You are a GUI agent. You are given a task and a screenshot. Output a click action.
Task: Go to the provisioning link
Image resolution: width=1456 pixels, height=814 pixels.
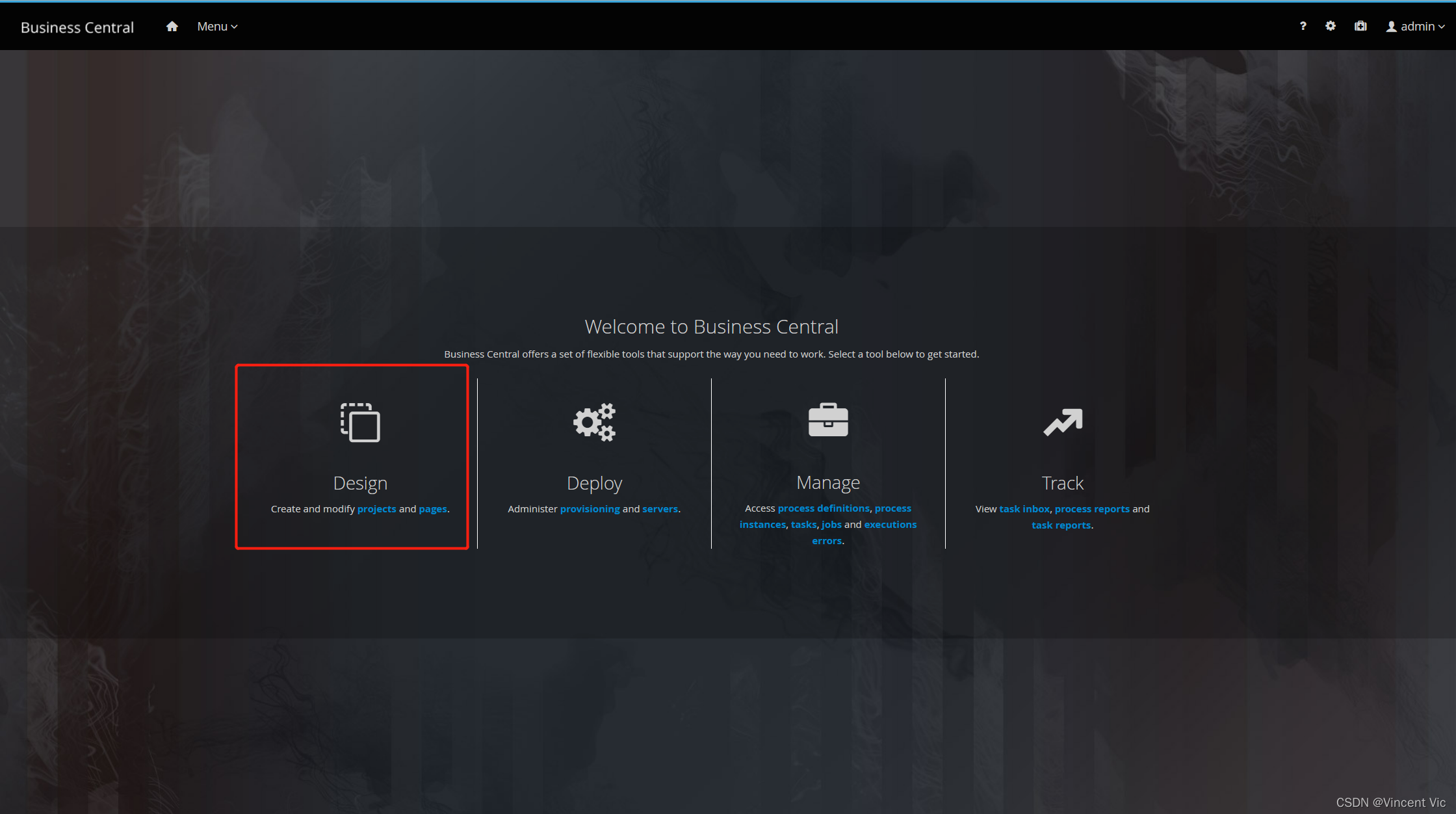pos(590,509)
